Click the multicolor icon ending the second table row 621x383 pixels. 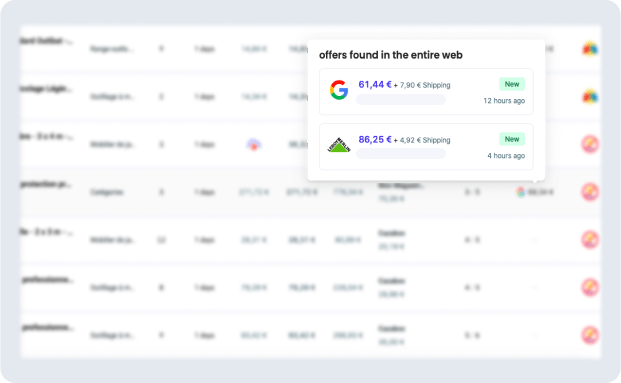[x=590, y=97]
